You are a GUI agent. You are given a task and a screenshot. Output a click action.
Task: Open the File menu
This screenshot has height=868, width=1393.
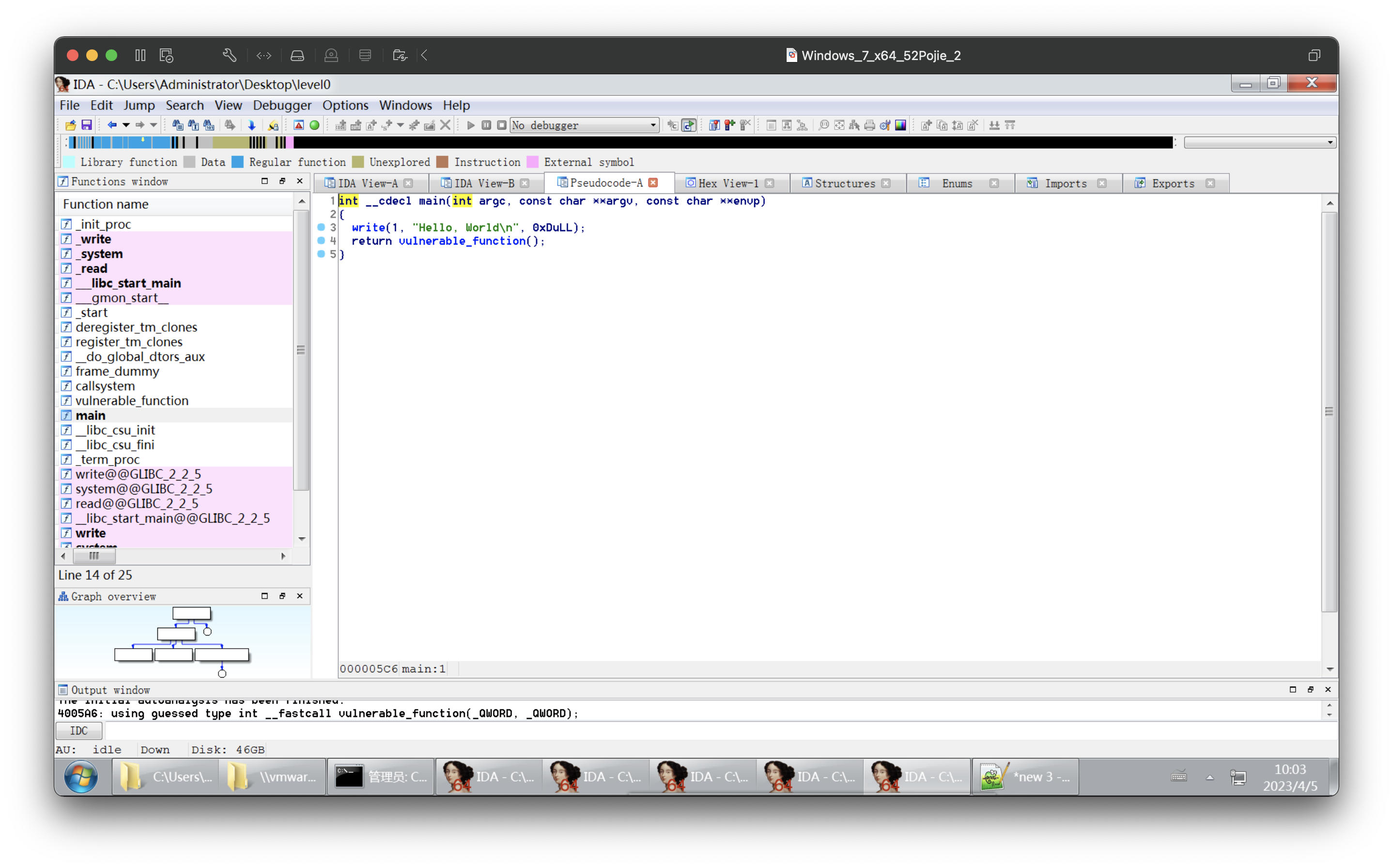(69, 105)
